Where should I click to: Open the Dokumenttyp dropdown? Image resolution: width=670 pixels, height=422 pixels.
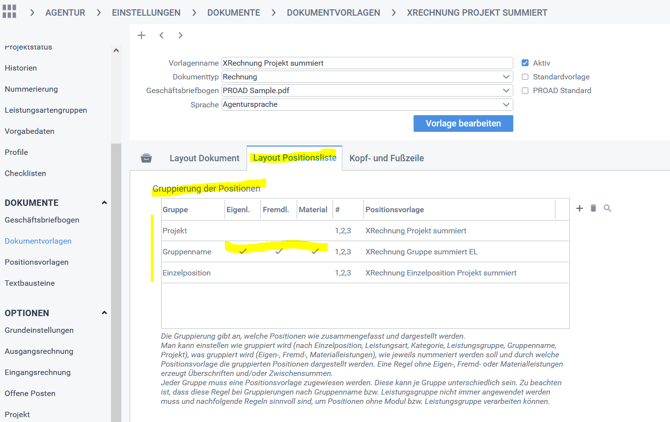pyautogui.click(x=506, y=77)
